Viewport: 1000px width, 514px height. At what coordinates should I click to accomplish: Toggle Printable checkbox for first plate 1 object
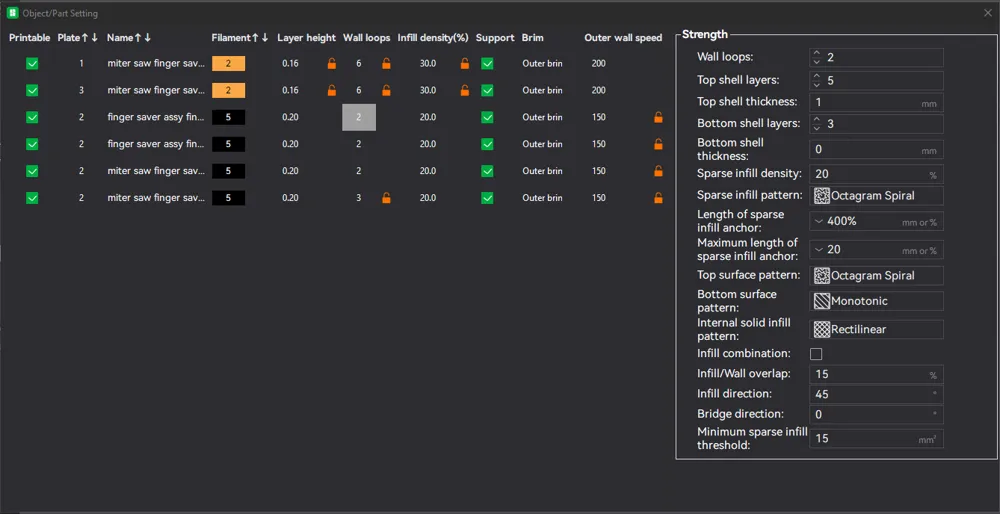tap(32, 64)
